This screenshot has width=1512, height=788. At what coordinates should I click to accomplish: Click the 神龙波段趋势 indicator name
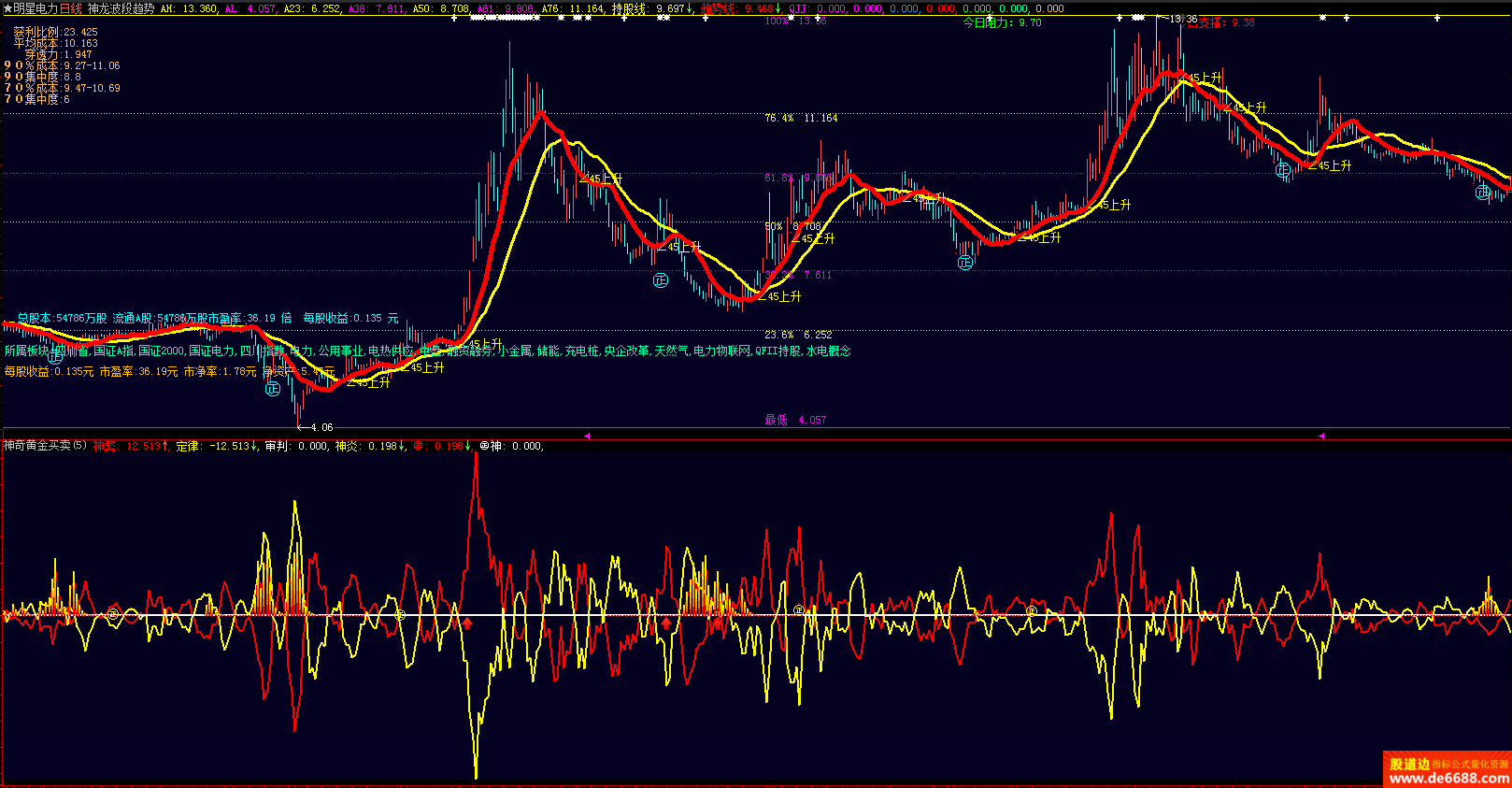[121, 8]
